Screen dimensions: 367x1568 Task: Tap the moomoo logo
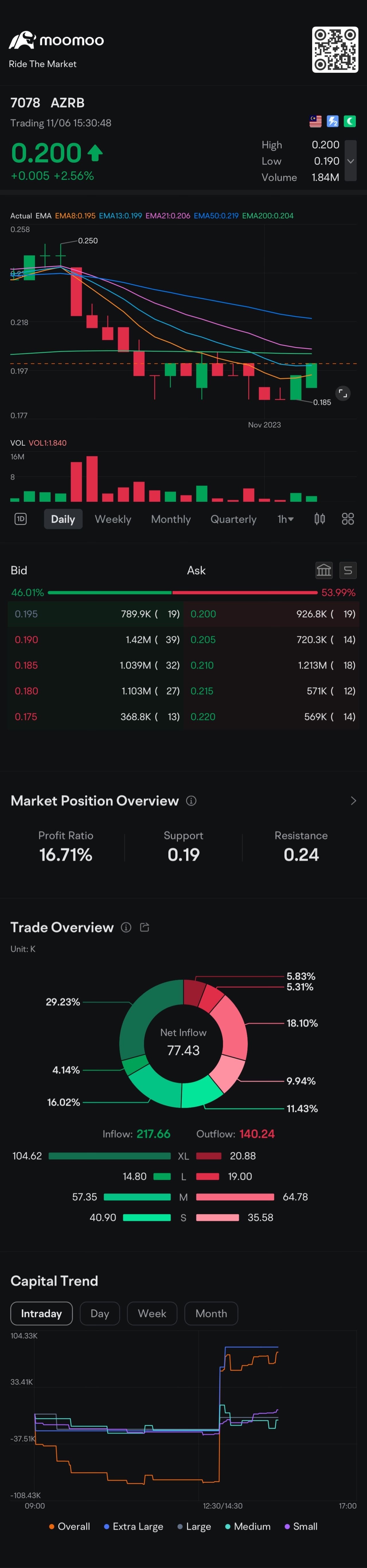tap(56, 40)
